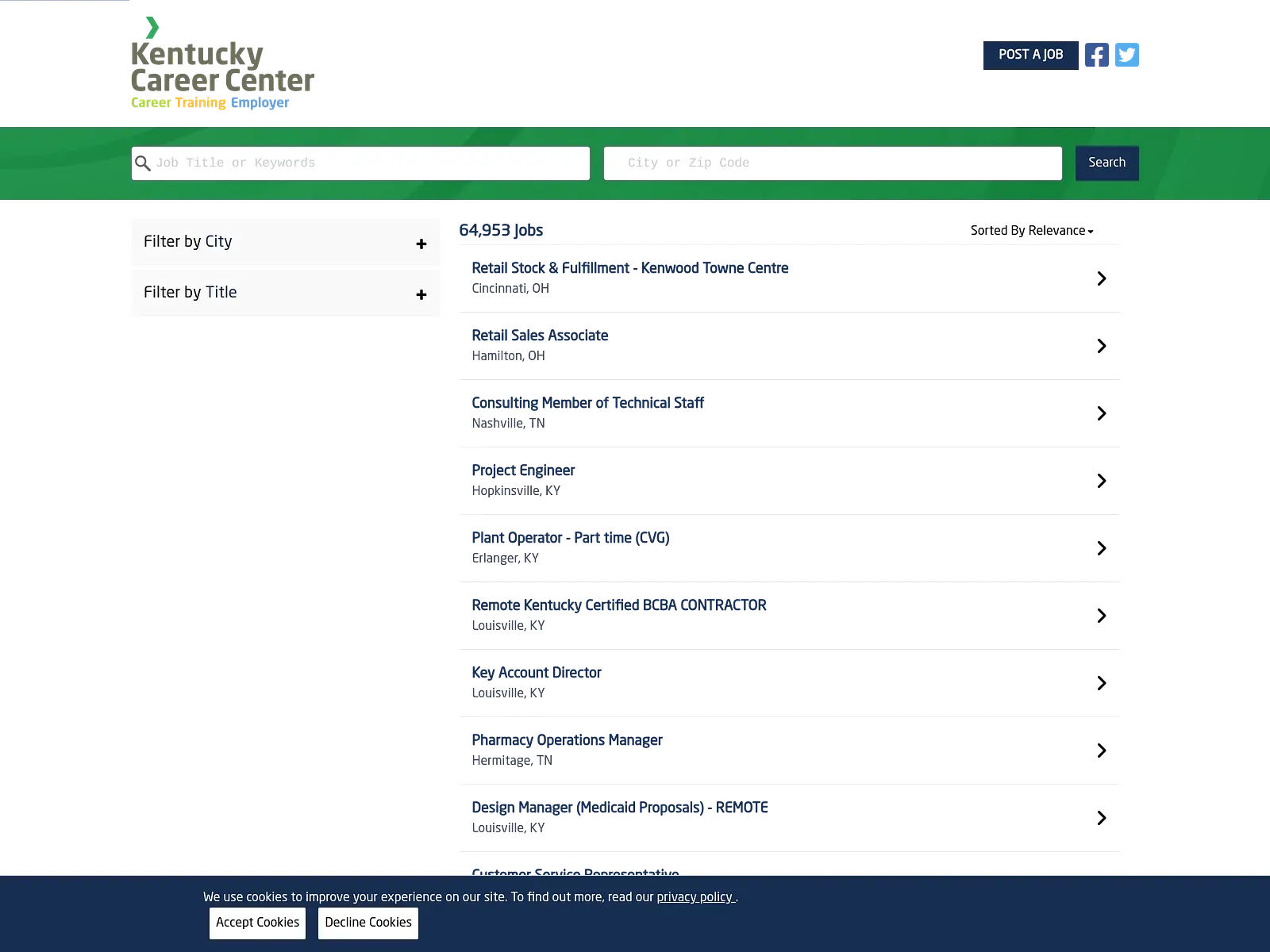Open the Sorted By Relevance dropdown

tap(1032, 230)
